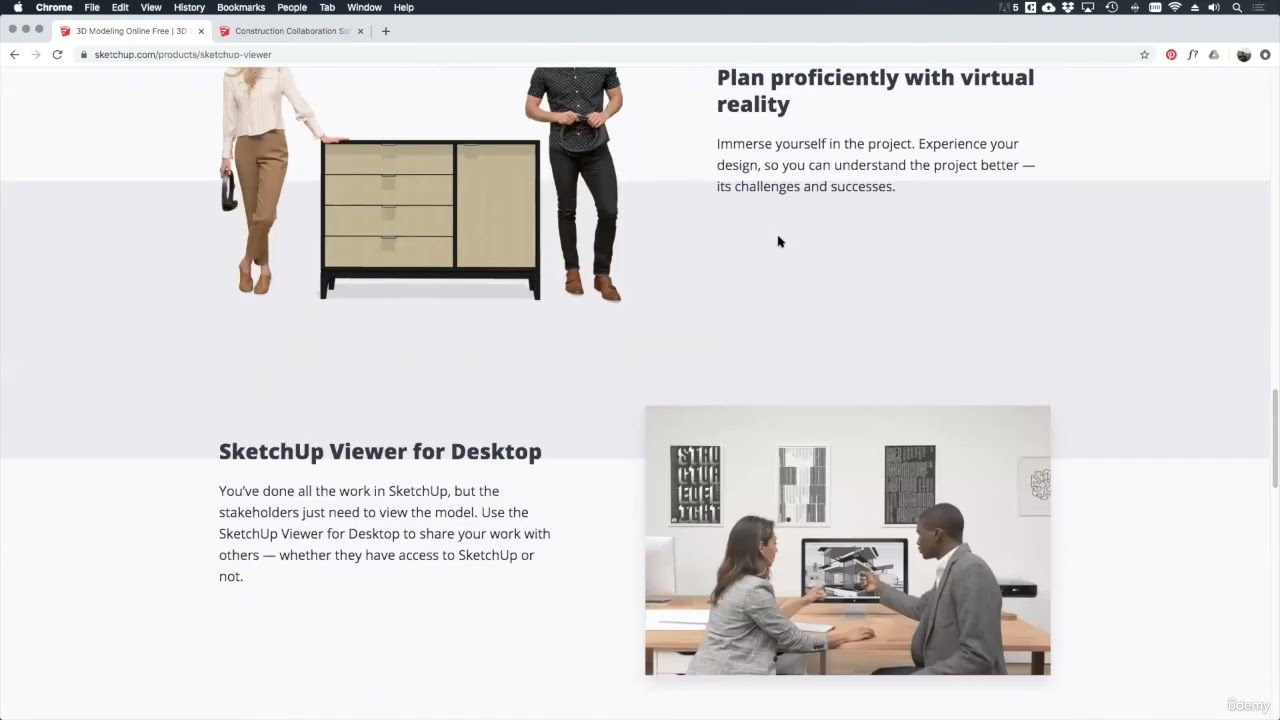Open the fonts identifier extension icon
Image resolution: width=1280 pixels, height=720 pixels.
pyautogui.click(x=1193, y=55)
